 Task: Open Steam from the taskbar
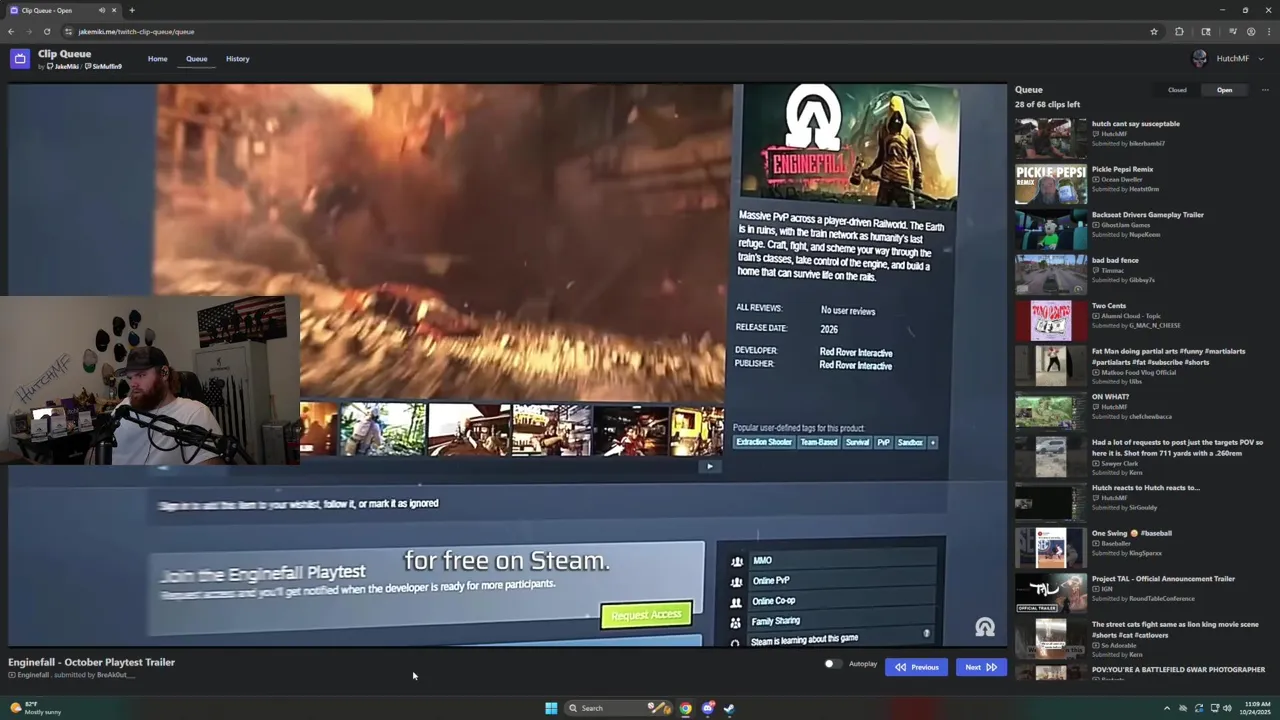[x=729, y=708]
